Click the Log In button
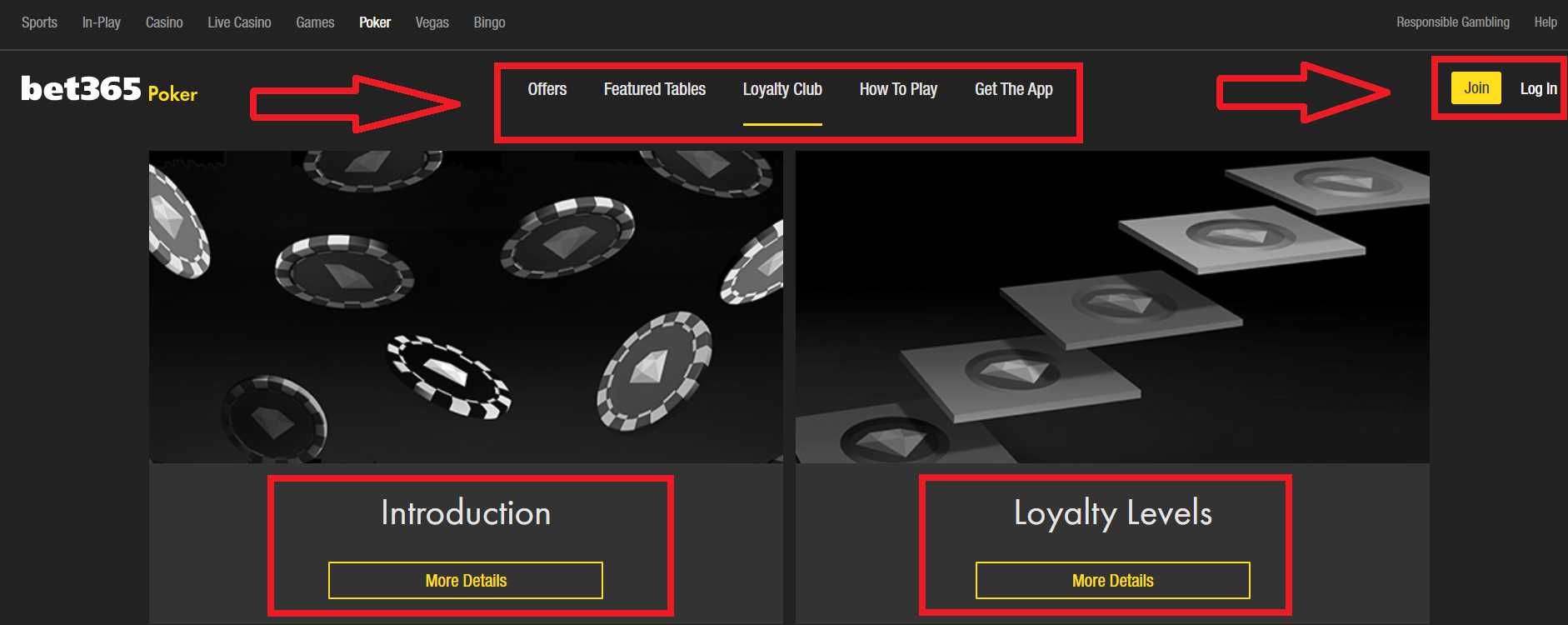Viewport: 1568px width, 625px height. pos(1538,88)
